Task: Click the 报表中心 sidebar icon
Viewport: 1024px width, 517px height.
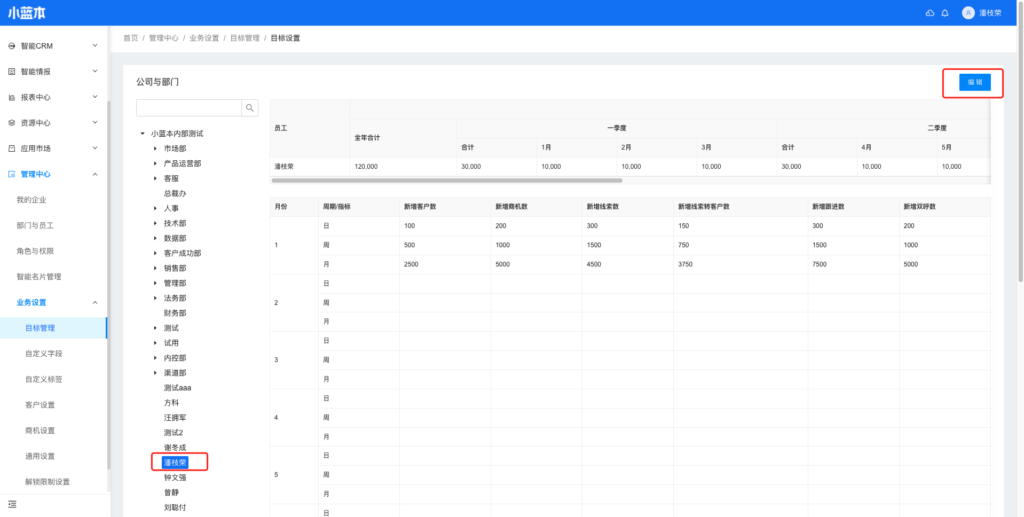Action: (x=11, y=97)
